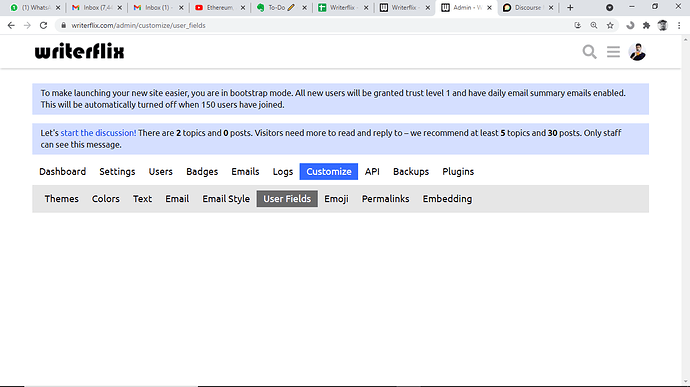Open the Embedding section
The height and width of the screenshot is (387, 690).
[x=447, y=199]
